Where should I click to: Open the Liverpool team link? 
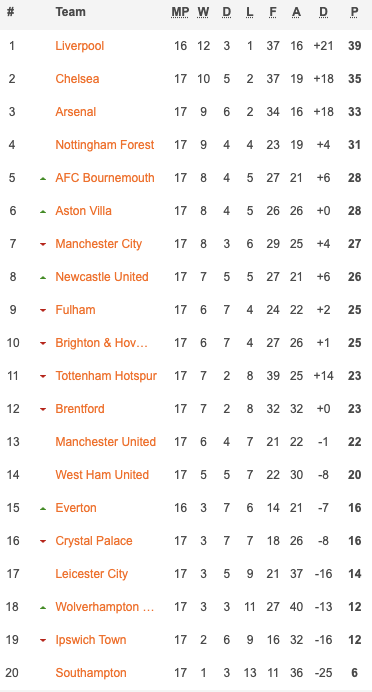80,46
